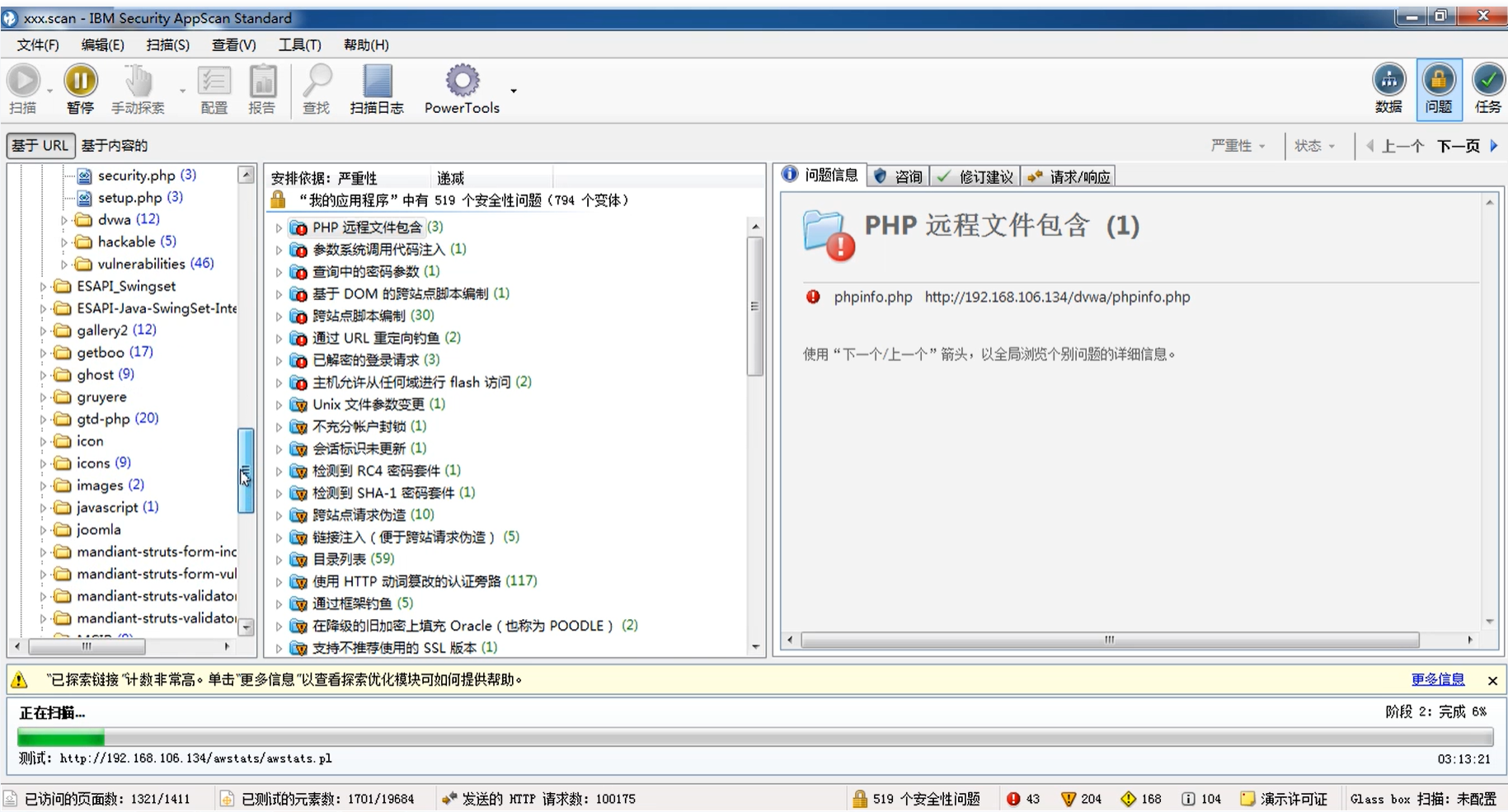Click red error icon next to phpinfo.php
The width and height of the screenshot is (1508, 812).
click(x=813, y=297)
